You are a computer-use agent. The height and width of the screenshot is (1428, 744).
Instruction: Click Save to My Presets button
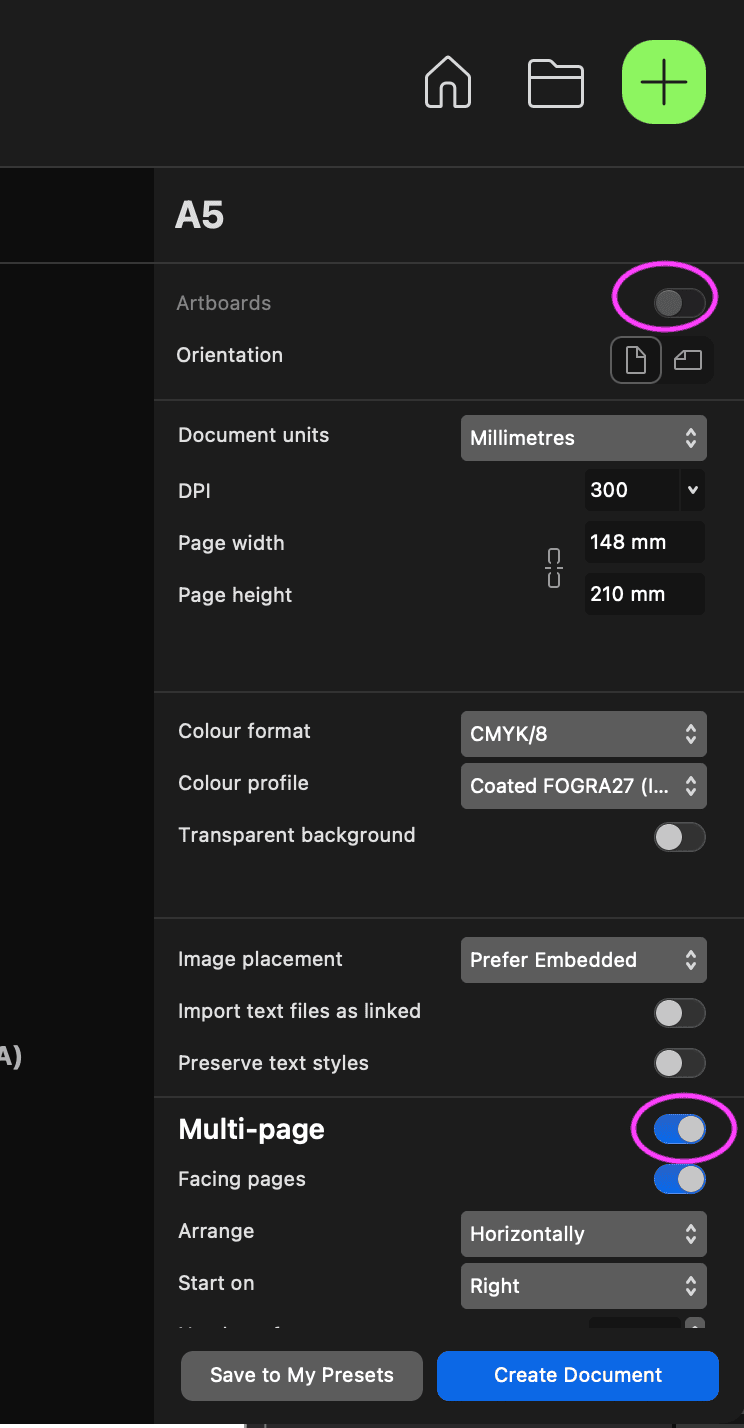coord(302,1375)
